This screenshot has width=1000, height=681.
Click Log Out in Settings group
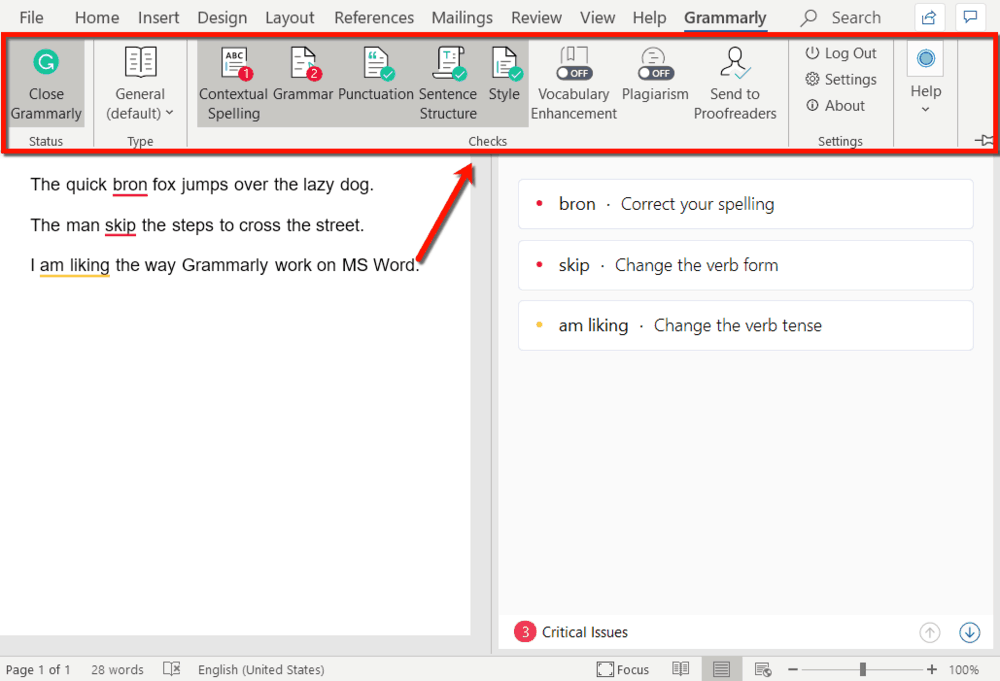[x=841, y=54]
